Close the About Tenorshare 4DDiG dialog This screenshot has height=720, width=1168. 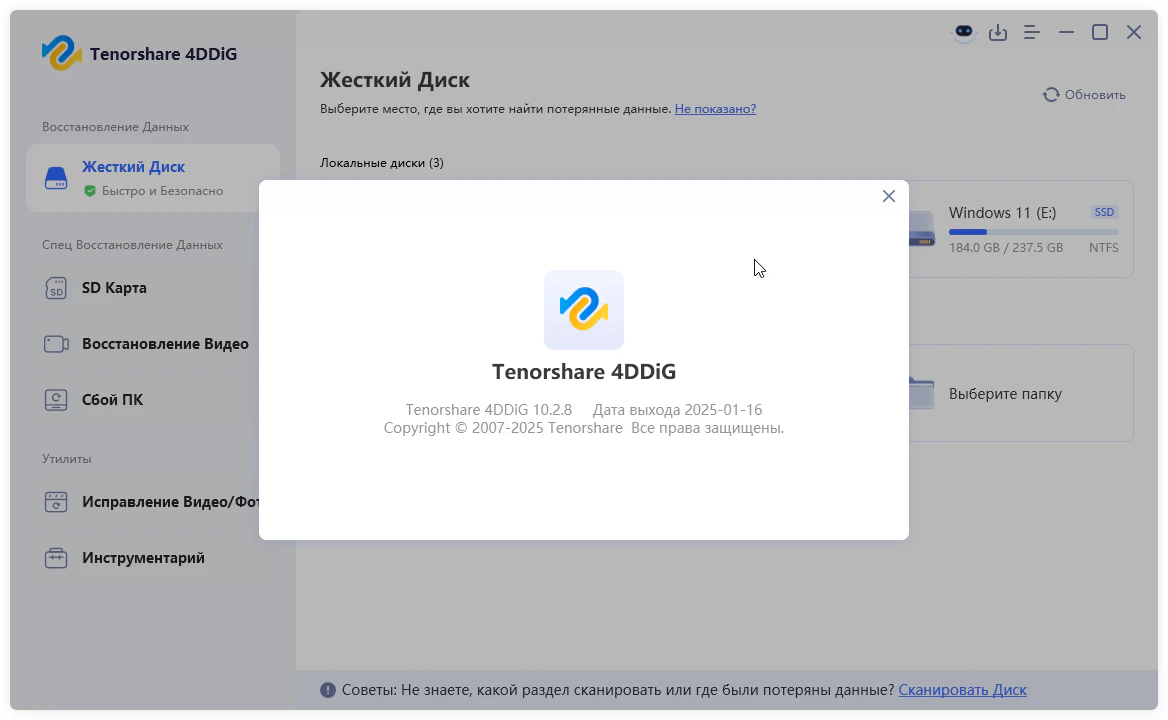[x=888, y=196]
